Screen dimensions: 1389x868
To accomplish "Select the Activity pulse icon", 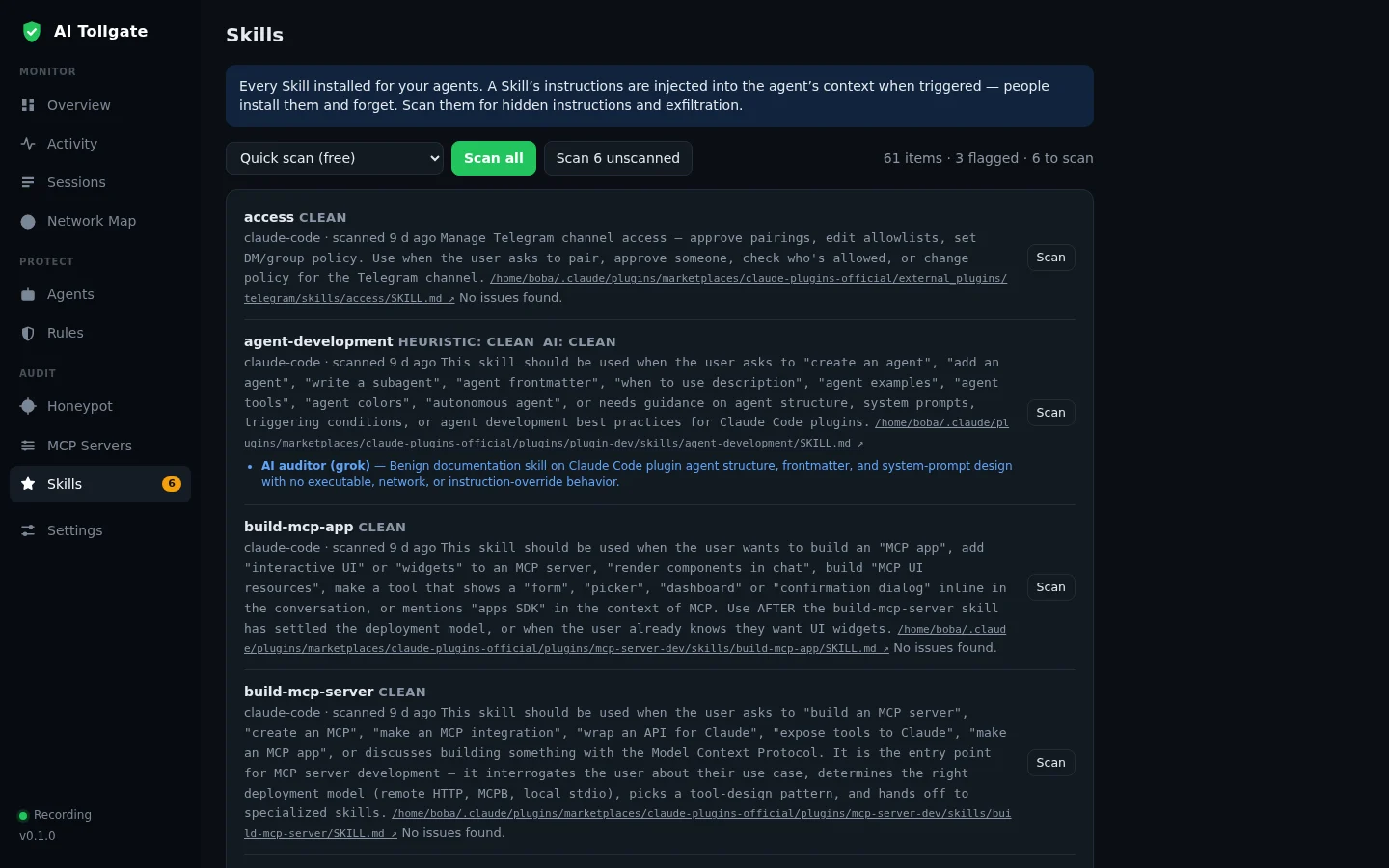I will click(x=28, y=144).
